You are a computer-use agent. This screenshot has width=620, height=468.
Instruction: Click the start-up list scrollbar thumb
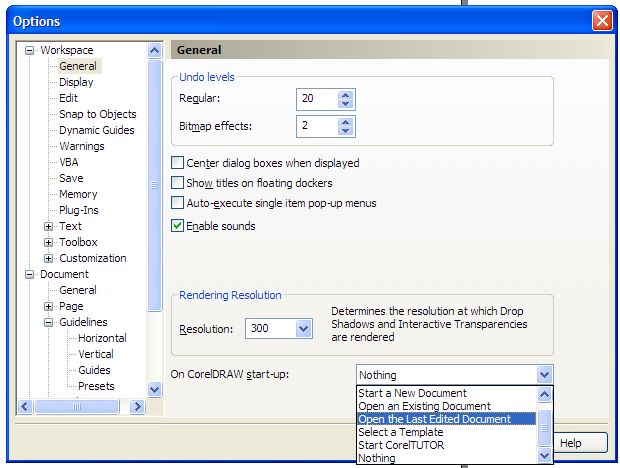click(x=544, y=428)
